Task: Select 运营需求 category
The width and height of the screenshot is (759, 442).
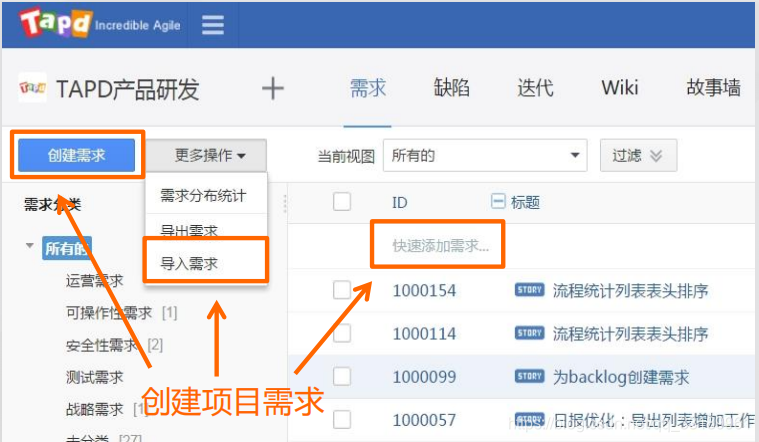Action: tap(94, 280)
